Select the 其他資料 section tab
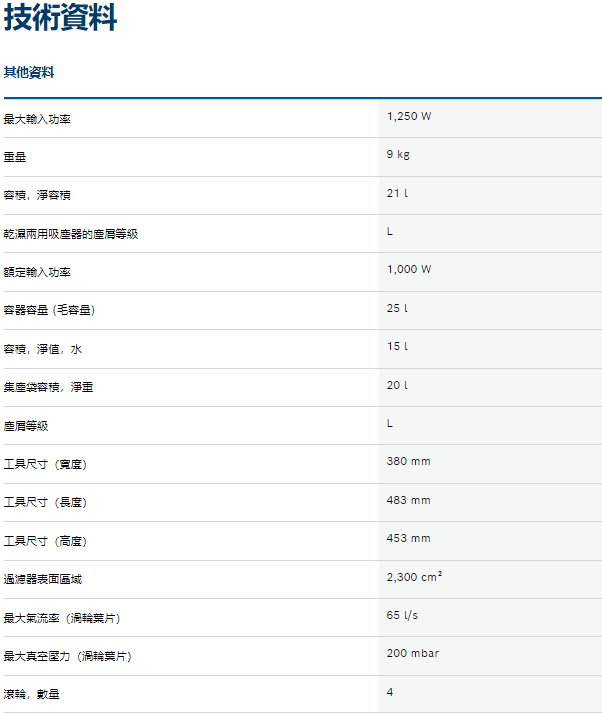The image size is (602, 716). click(x=29, y=73)
